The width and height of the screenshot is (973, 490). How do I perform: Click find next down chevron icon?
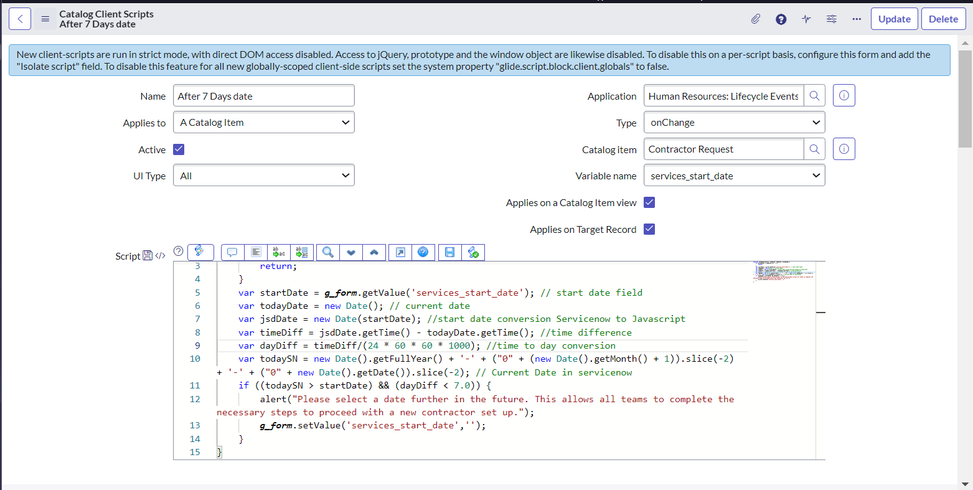[351, 252]
